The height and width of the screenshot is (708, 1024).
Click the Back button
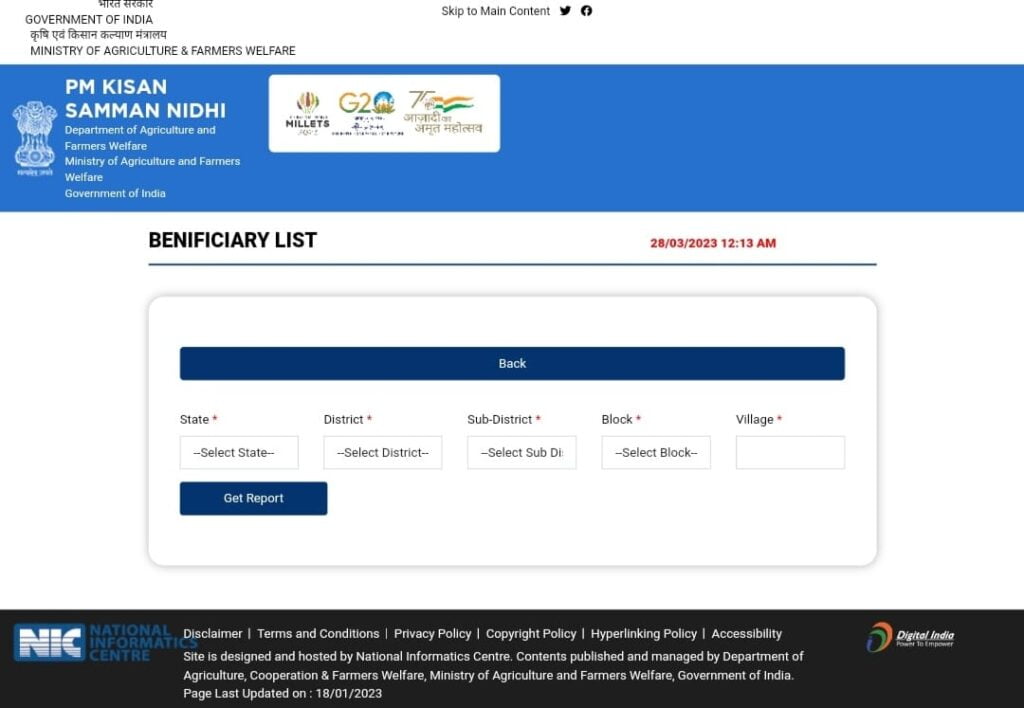point(512,364)
